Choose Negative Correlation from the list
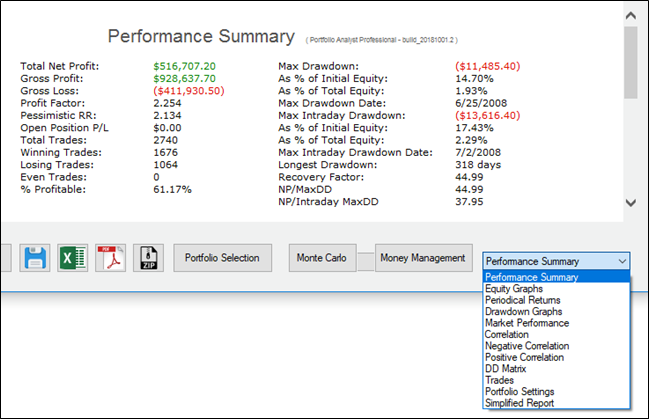The height and width of the screenshot is (419, 649). (x=530, y=346)
